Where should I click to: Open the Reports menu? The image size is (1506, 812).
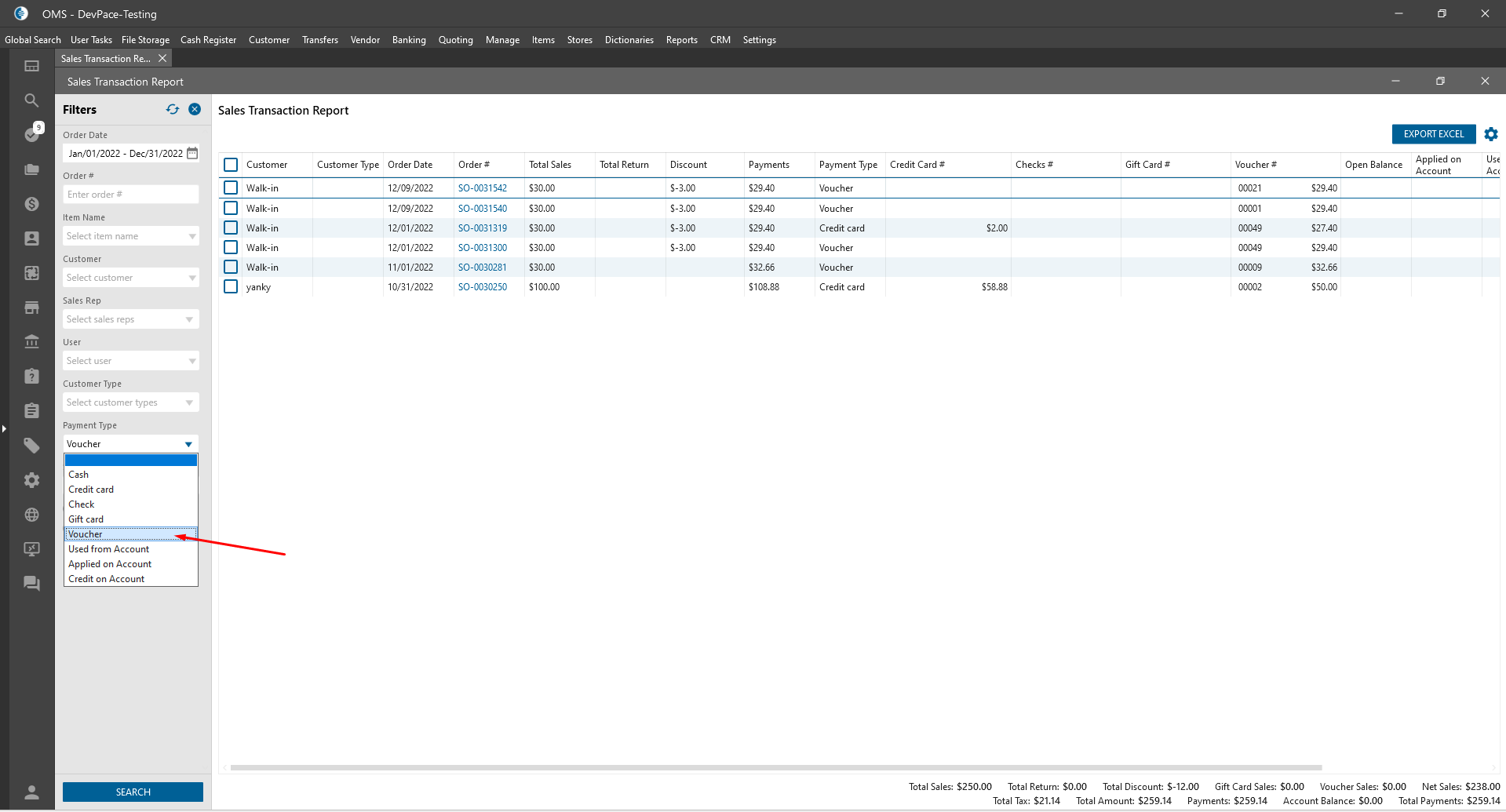(x=681, y=40)
